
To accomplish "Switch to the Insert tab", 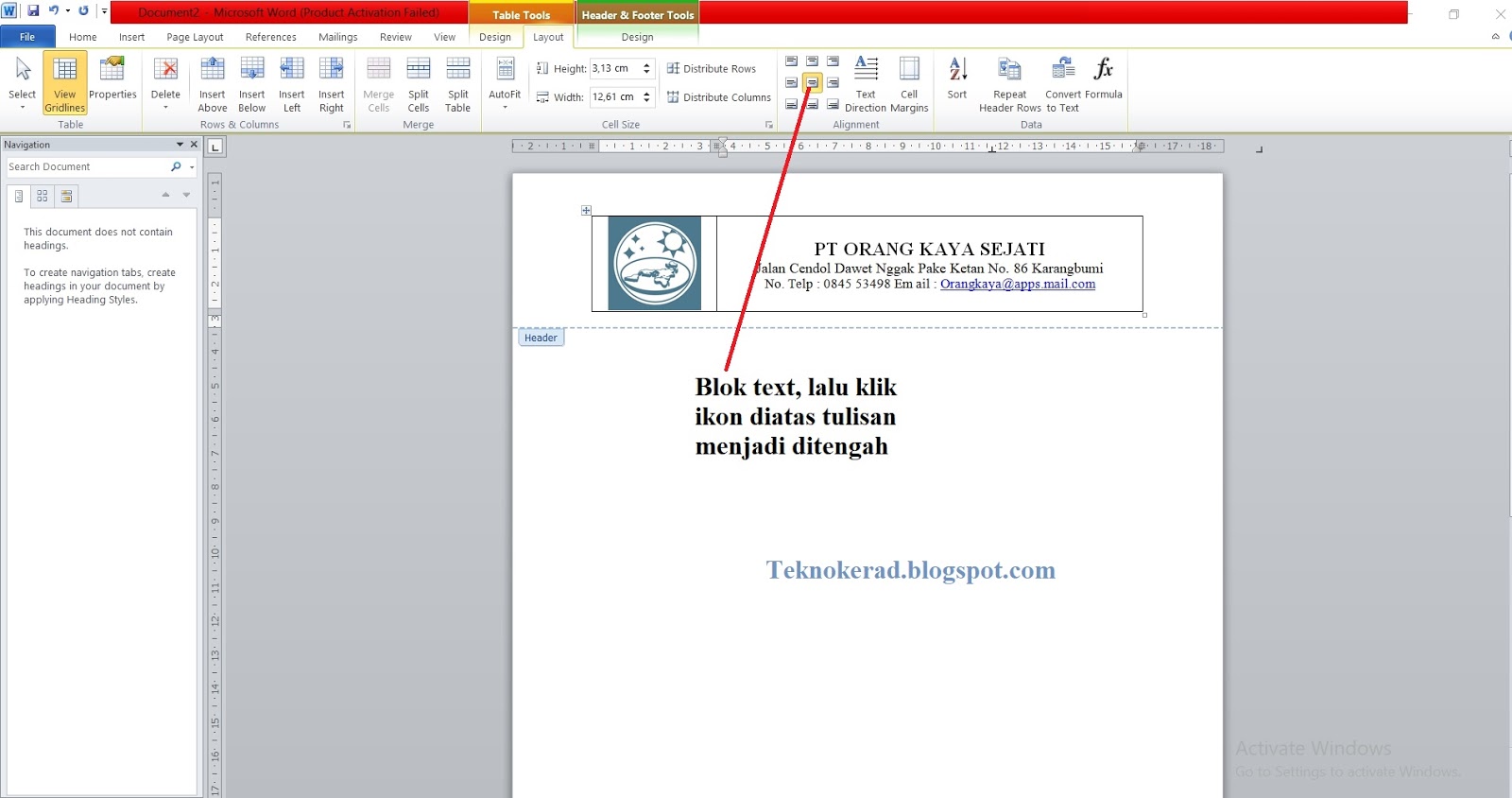I will (x=132, y=37).
